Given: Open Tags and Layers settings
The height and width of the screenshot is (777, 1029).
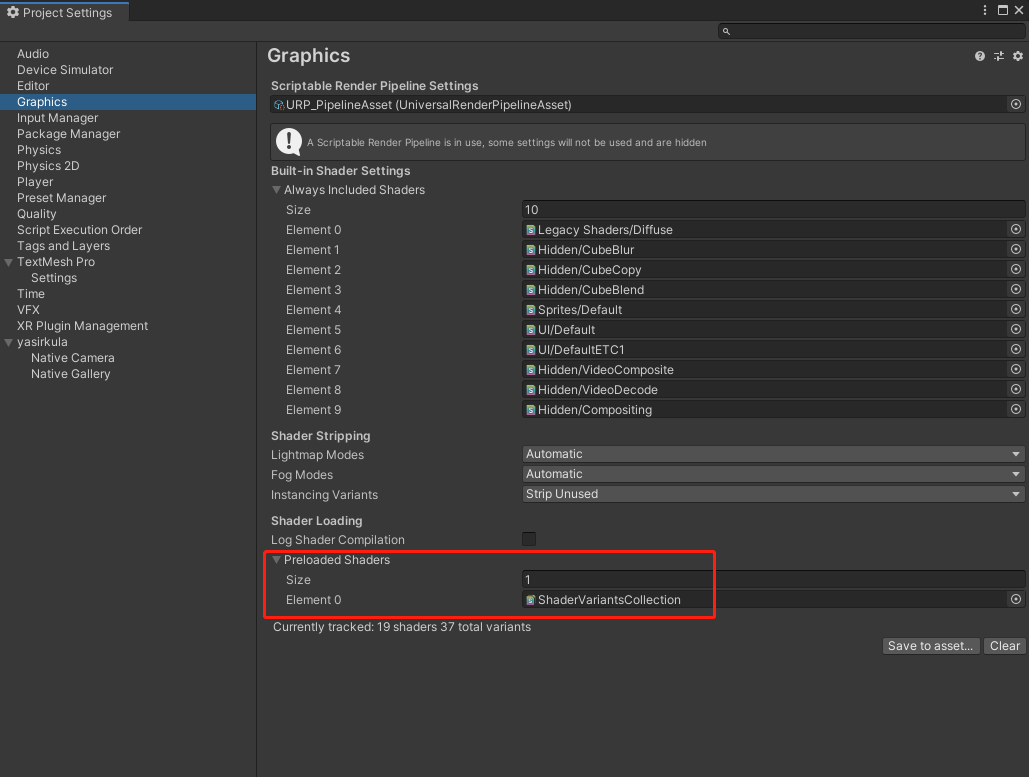Looking at the screenshot, I should click(x=63, y=246).
